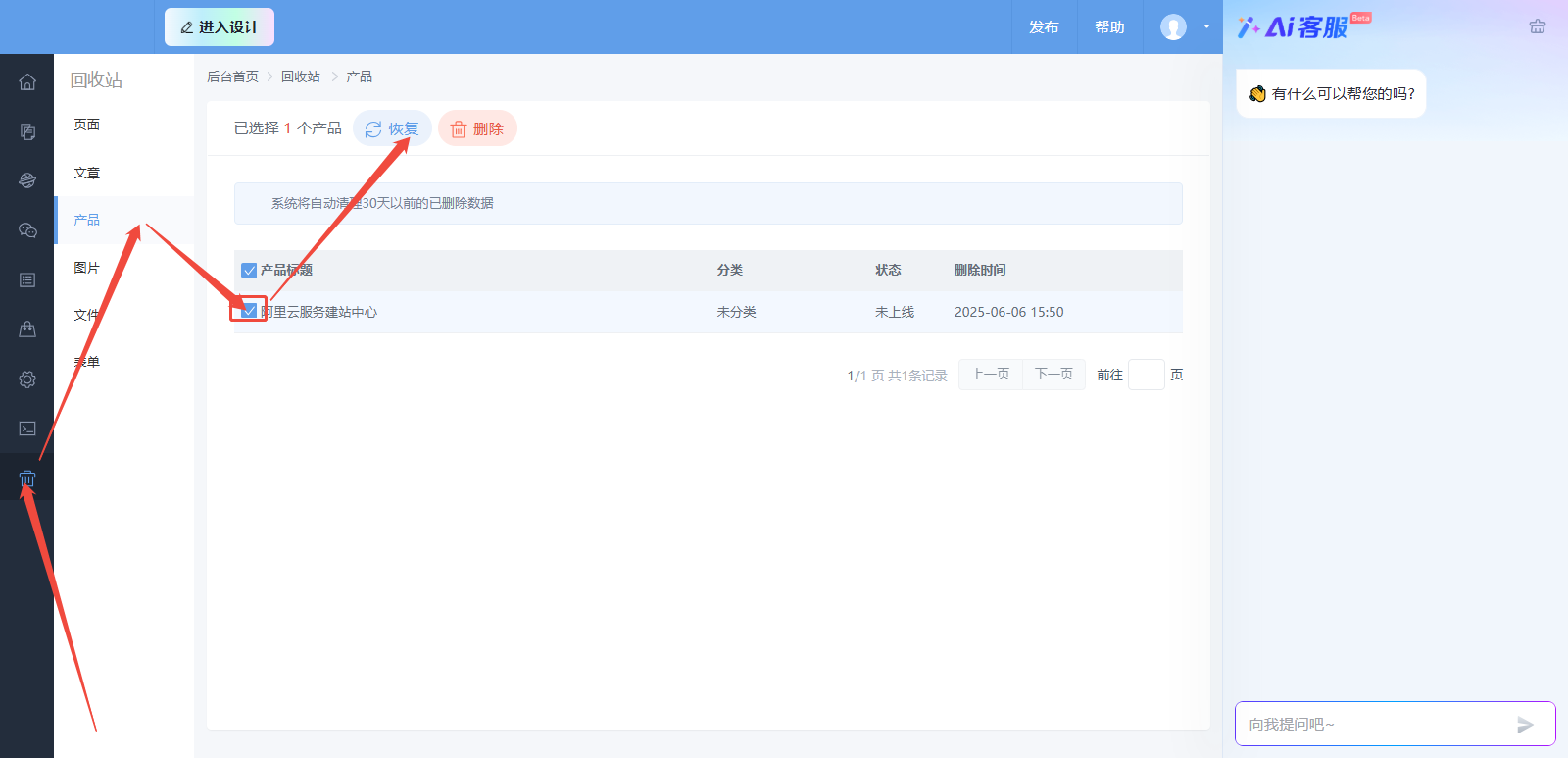Click the user avatar icon

point(1173,27)
